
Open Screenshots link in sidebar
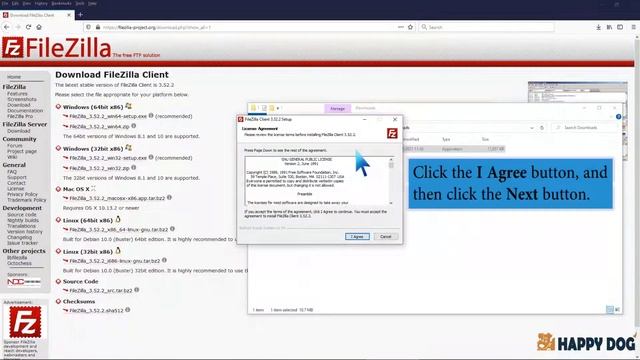tap(22, 99)
